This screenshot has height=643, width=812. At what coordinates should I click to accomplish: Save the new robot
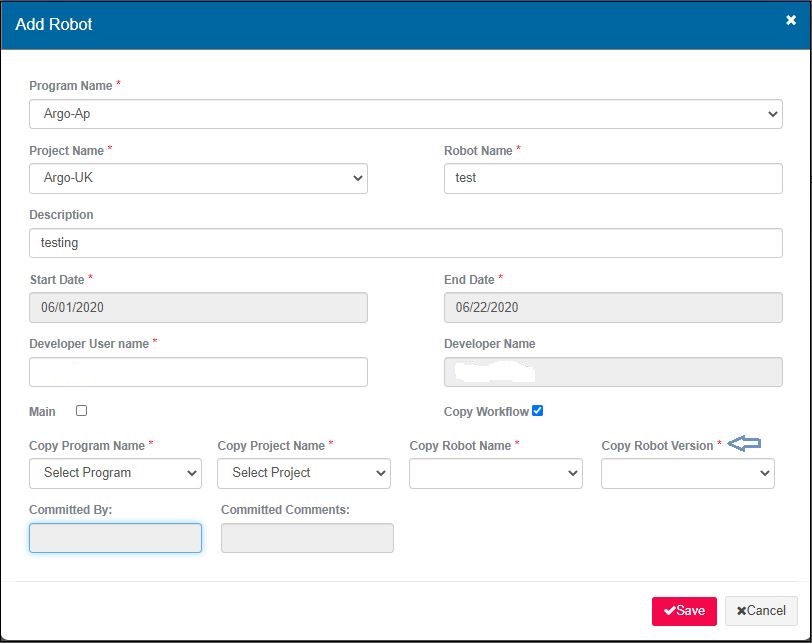[684, 611]
